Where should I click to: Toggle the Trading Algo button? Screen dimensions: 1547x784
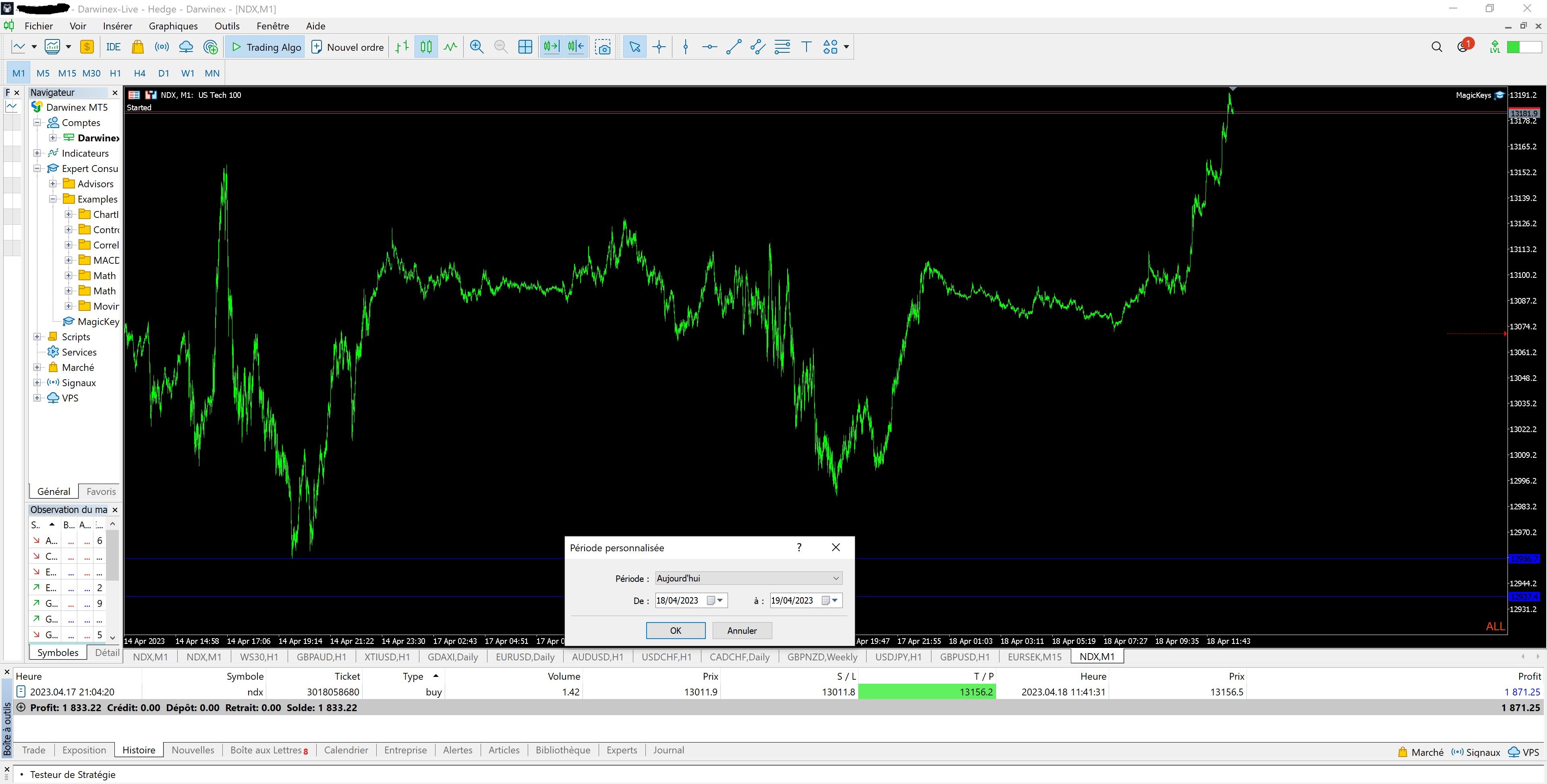click(266, 47)
